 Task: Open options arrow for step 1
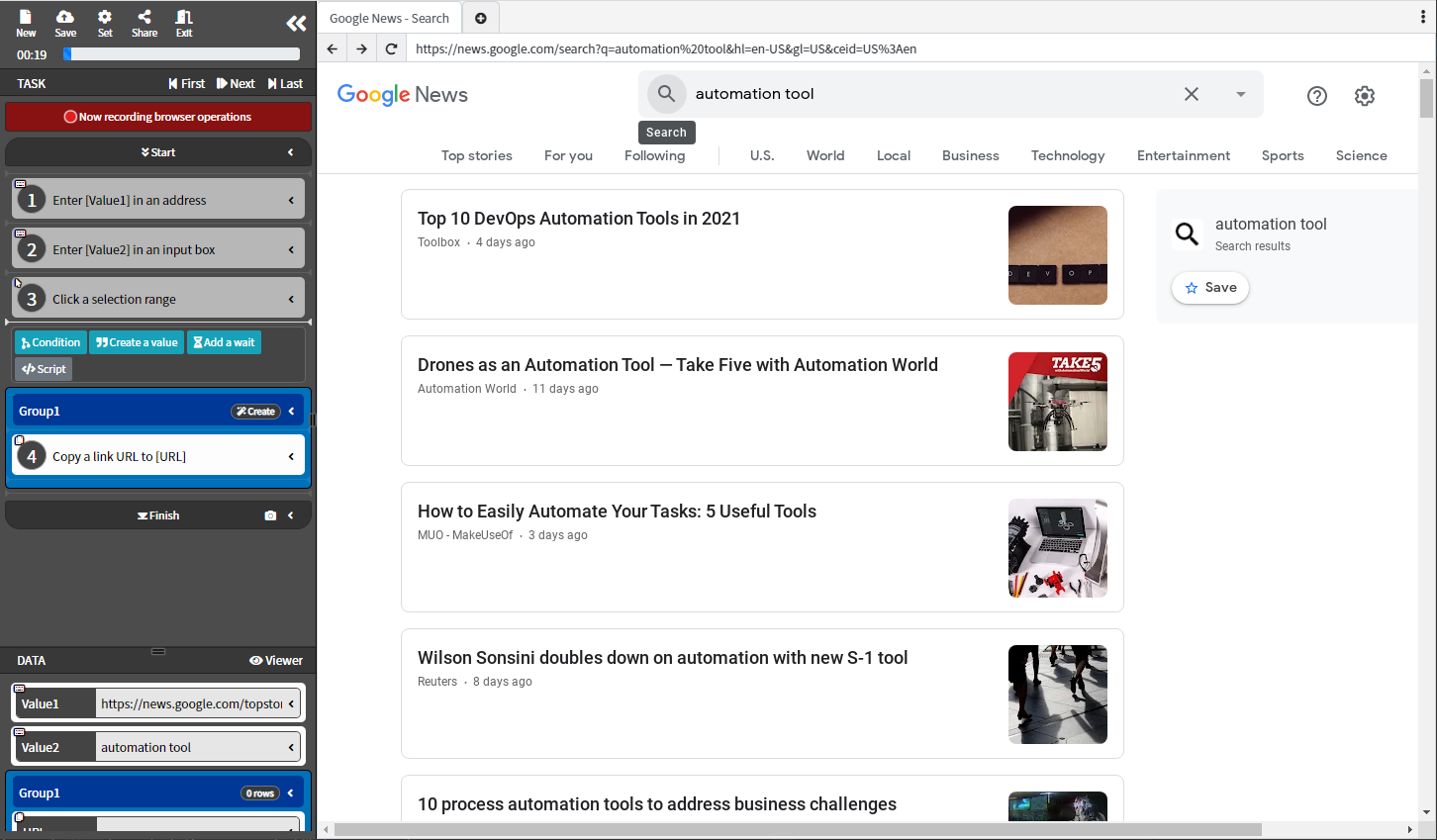click(x=291, y=200)
